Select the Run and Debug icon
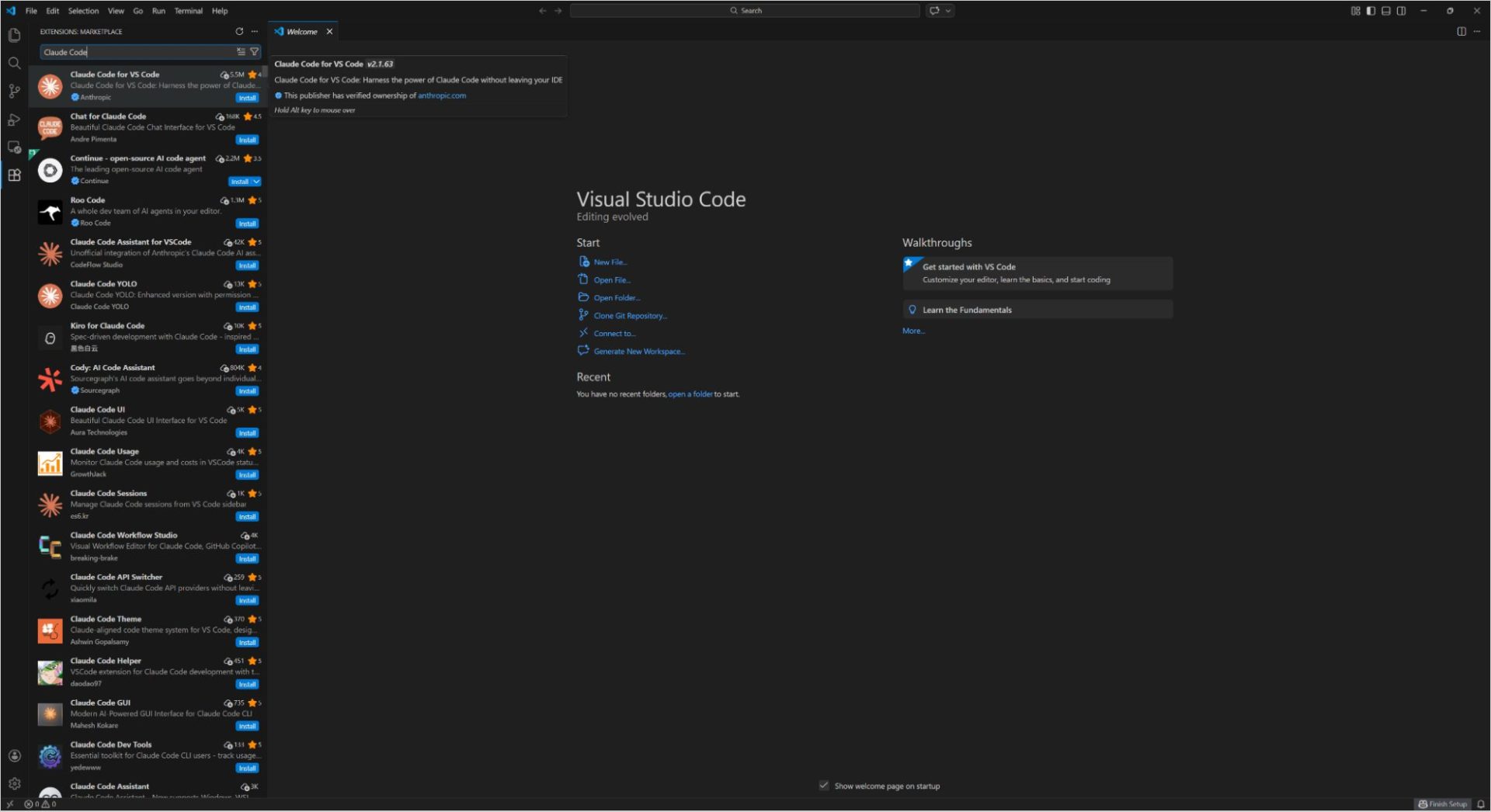The image size is (1491, 812). pos(14,119)
